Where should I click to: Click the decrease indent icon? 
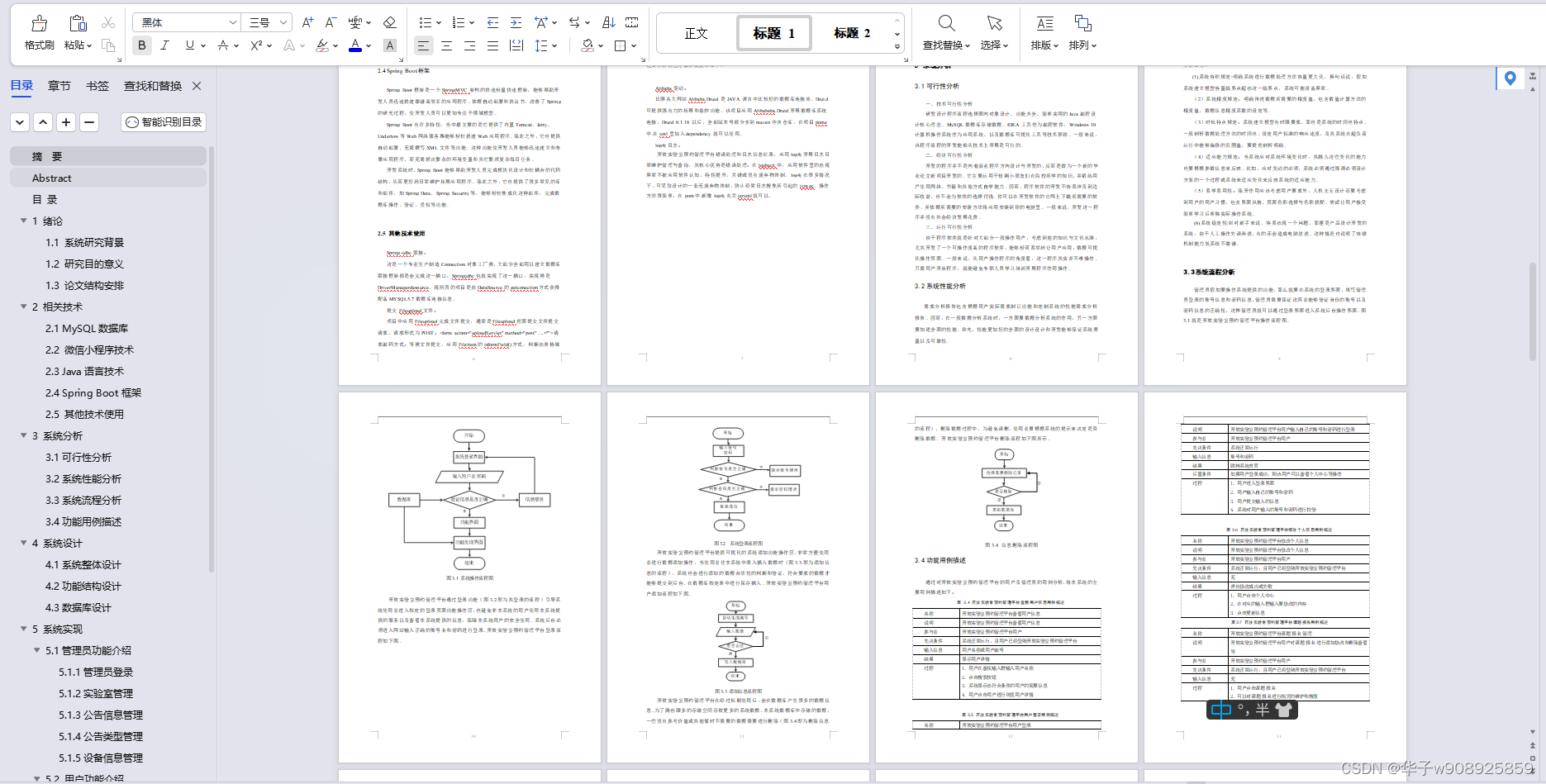coord(492,22)
